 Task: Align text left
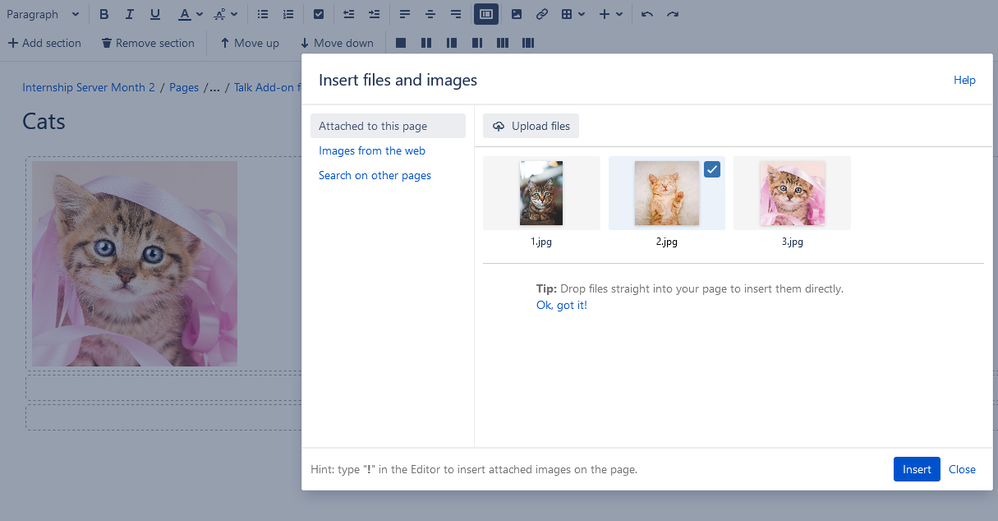(x=405, y=14)
